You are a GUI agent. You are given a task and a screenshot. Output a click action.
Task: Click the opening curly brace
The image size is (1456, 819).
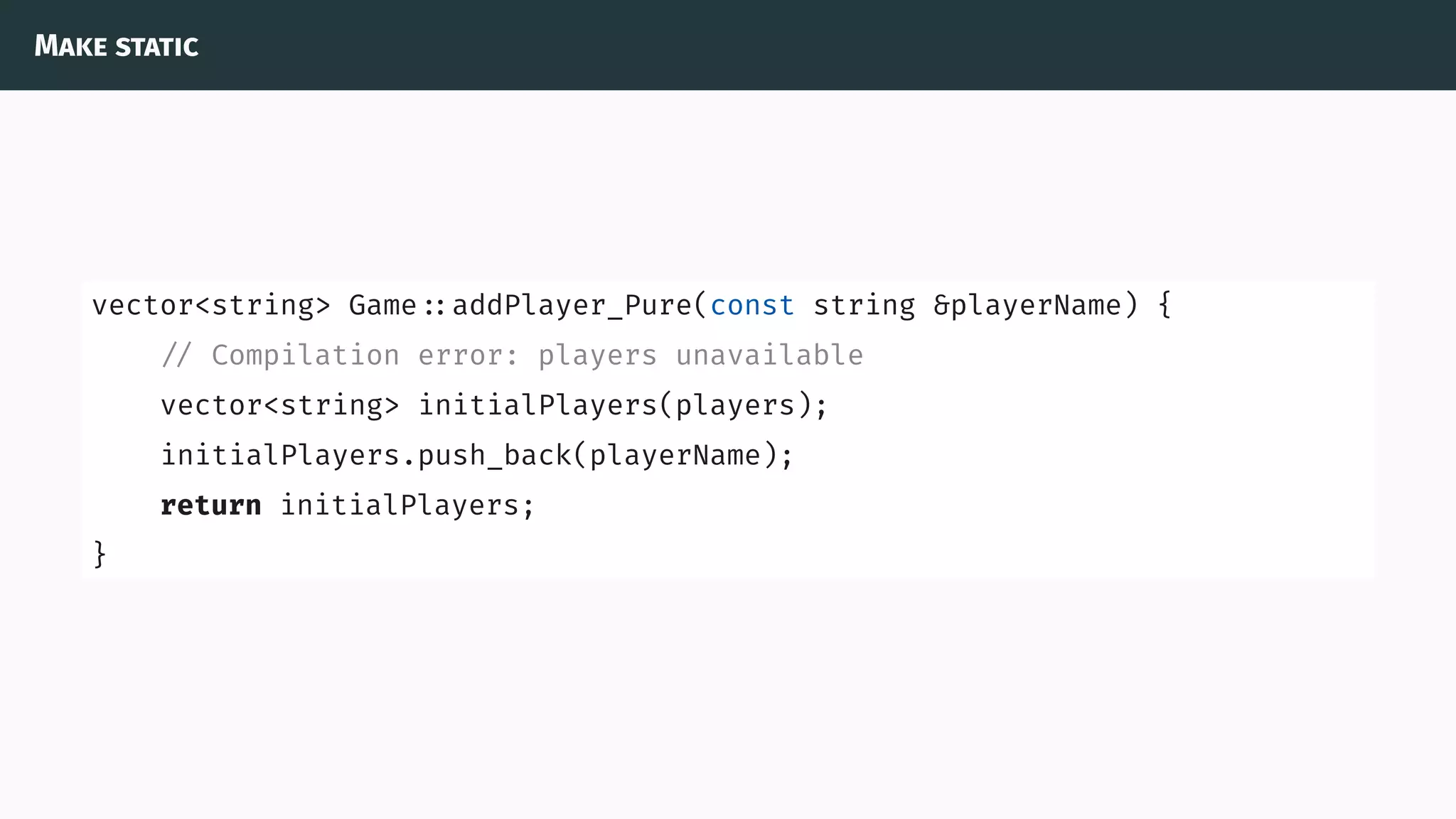(1164, 306)
